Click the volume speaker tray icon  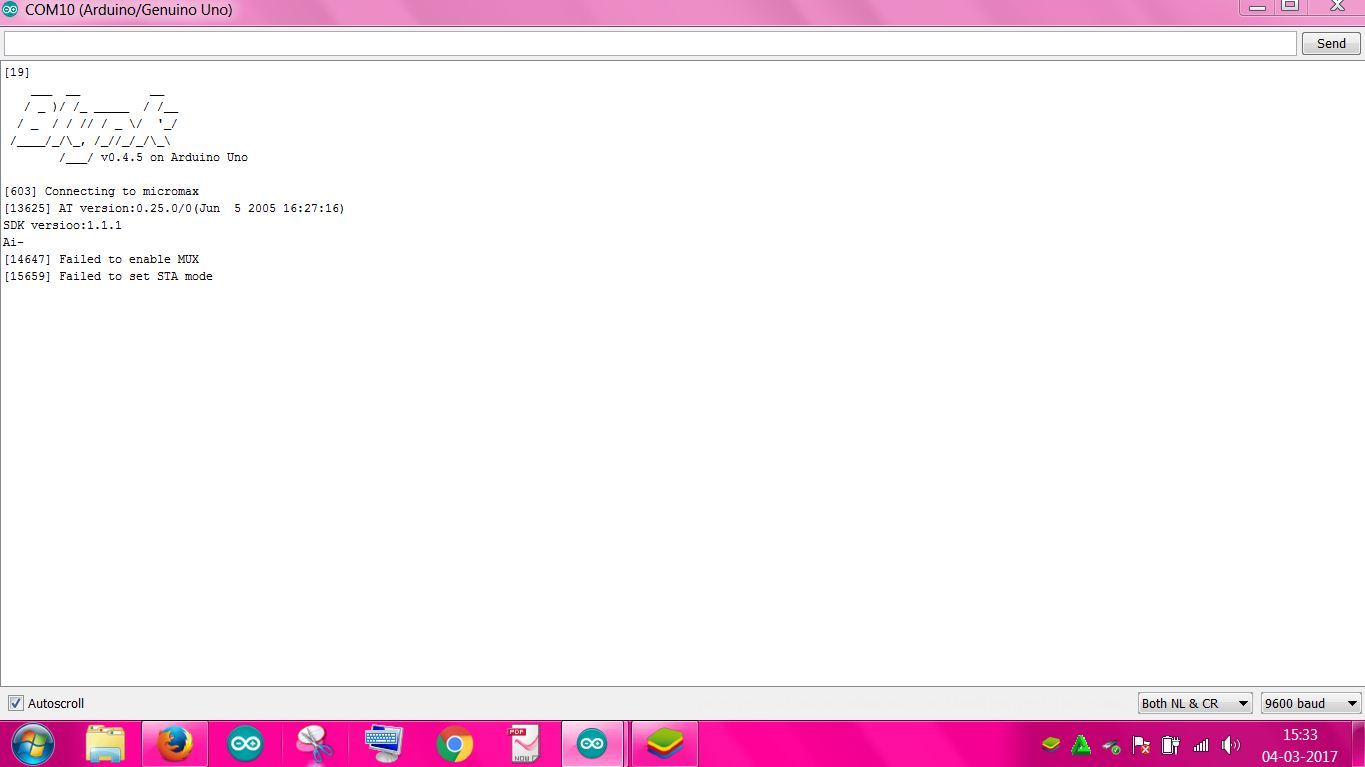(1231, 745)
